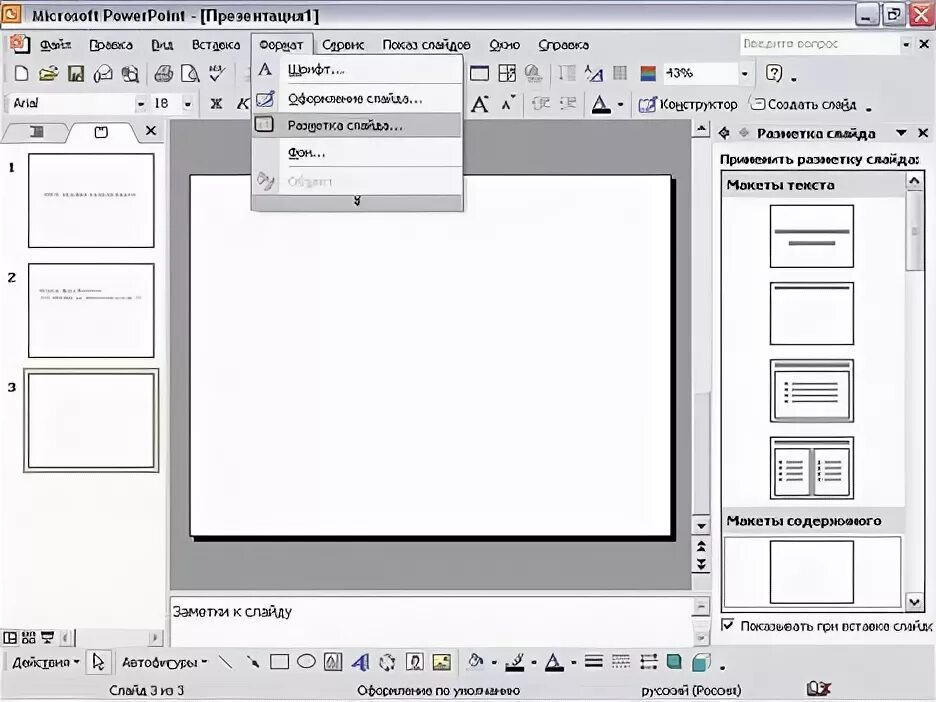
Task: Open the Действия dropdown menu
Action: [x=45, y=662]
